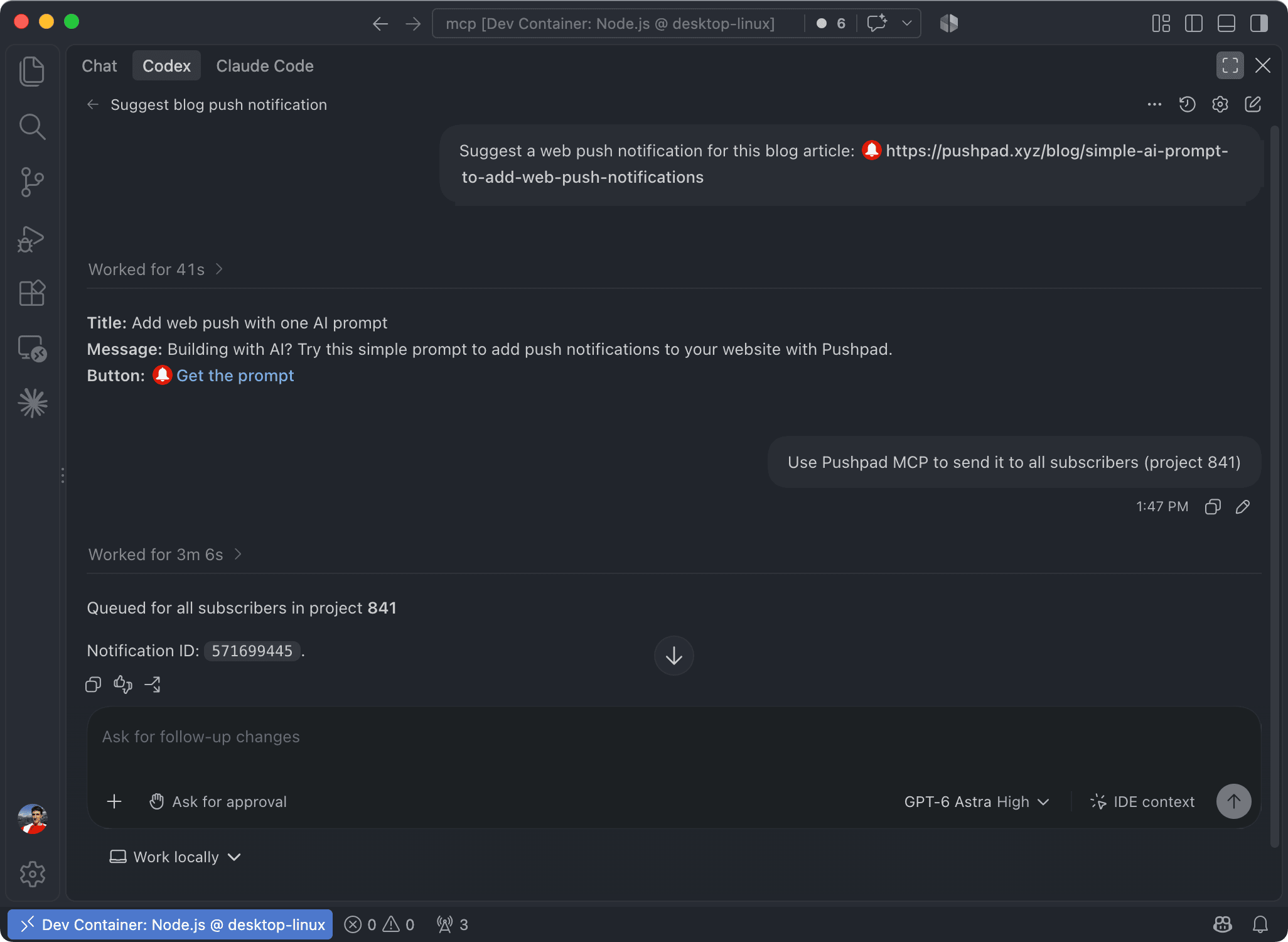Click the Notification ID 571699445 code
This screenshot has height=942, width=1288.
[x=252, y=651]
